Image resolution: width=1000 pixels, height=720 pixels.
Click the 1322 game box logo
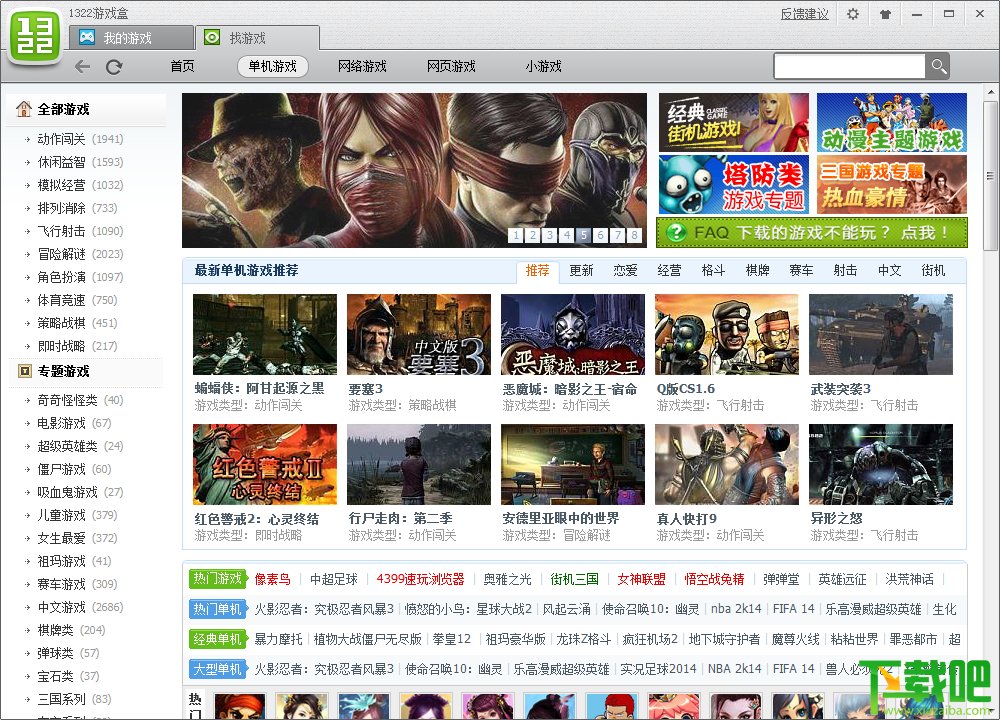click(35, 35)
